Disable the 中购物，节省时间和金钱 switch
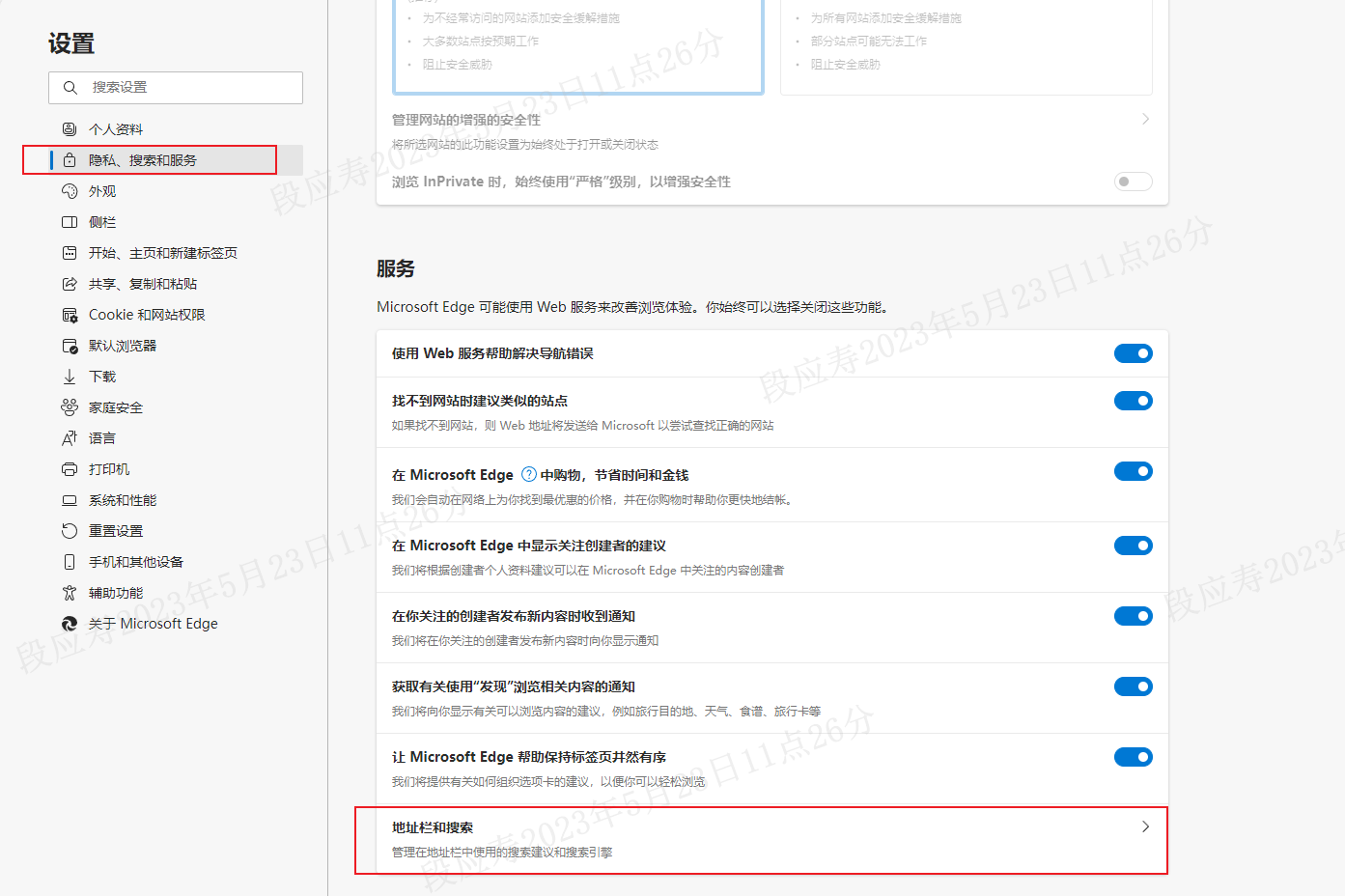This screenshot has width=1345, height=896. click(x=1134, y=471)
